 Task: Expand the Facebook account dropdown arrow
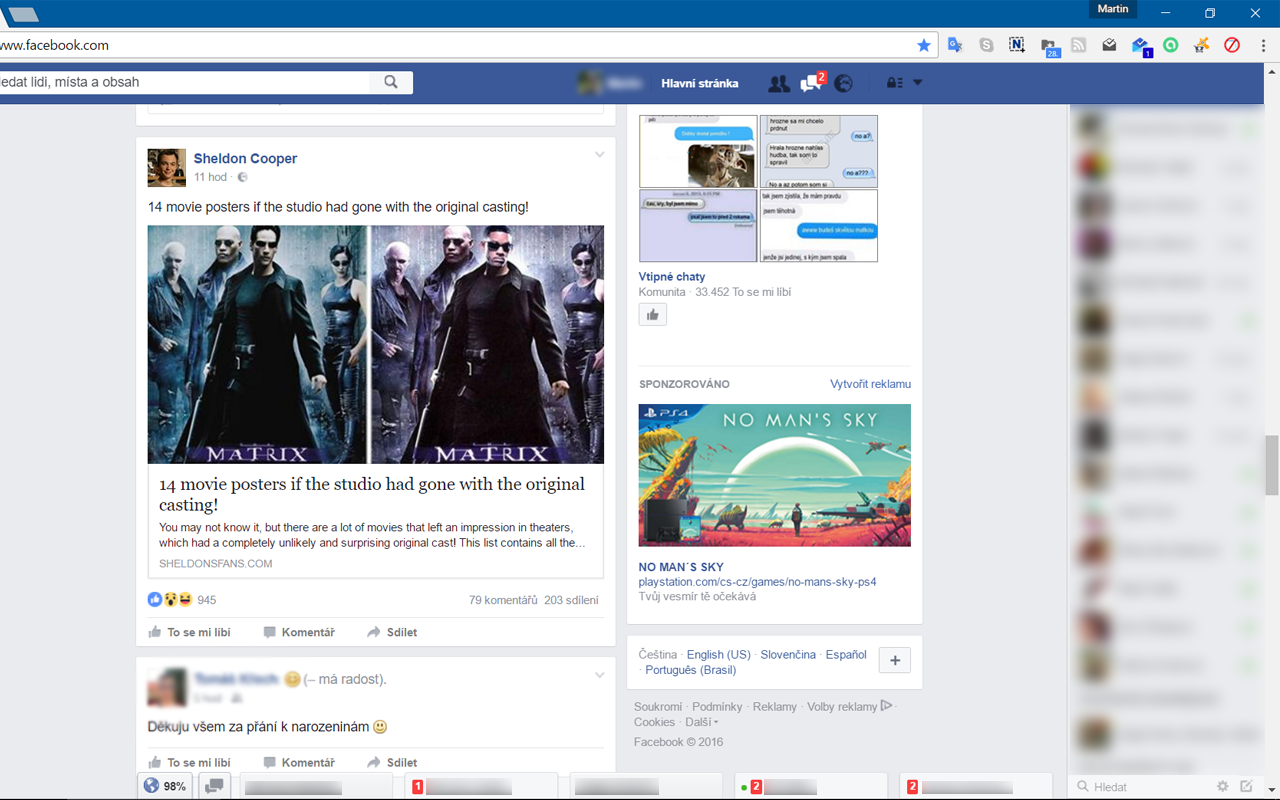tap(918, 83)
